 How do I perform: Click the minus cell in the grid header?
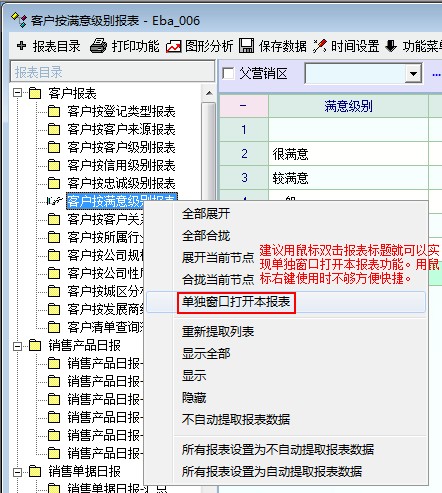[x=244, y=106]
